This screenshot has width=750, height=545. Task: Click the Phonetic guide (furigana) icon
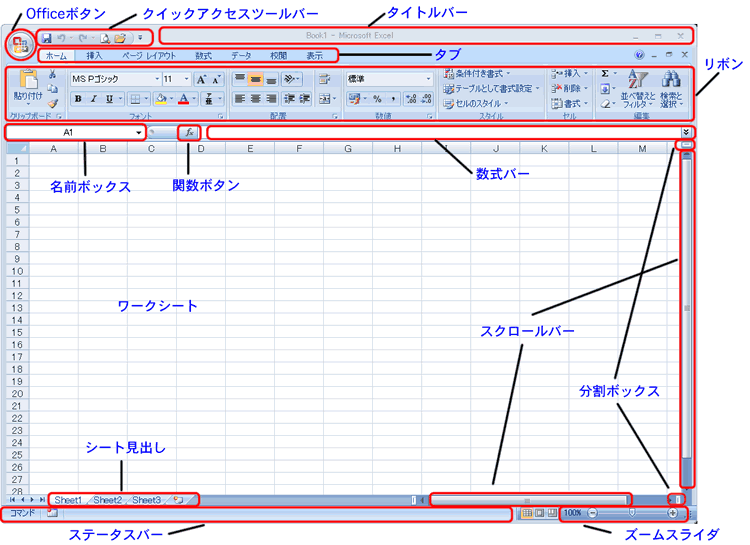click(x=209, y=99)
